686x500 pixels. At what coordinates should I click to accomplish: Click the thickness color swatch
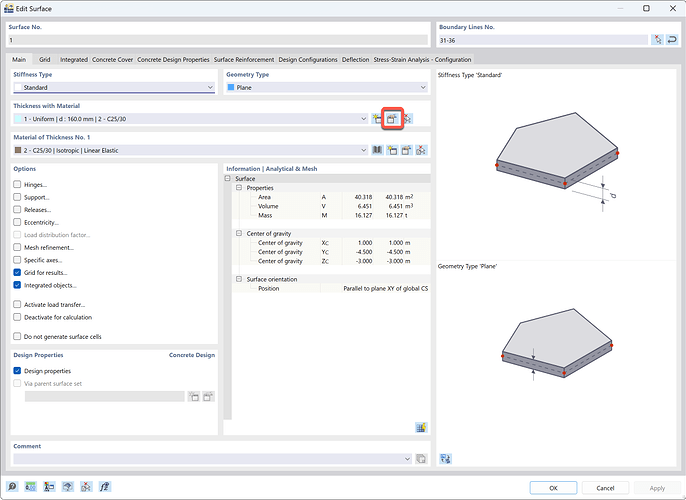pos(18,119)
